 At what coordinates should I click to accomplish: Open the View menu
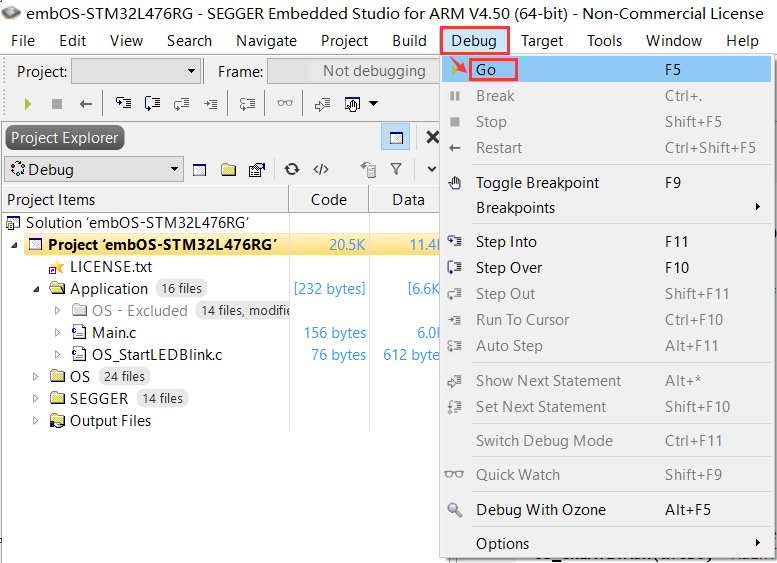coord(126,41)
